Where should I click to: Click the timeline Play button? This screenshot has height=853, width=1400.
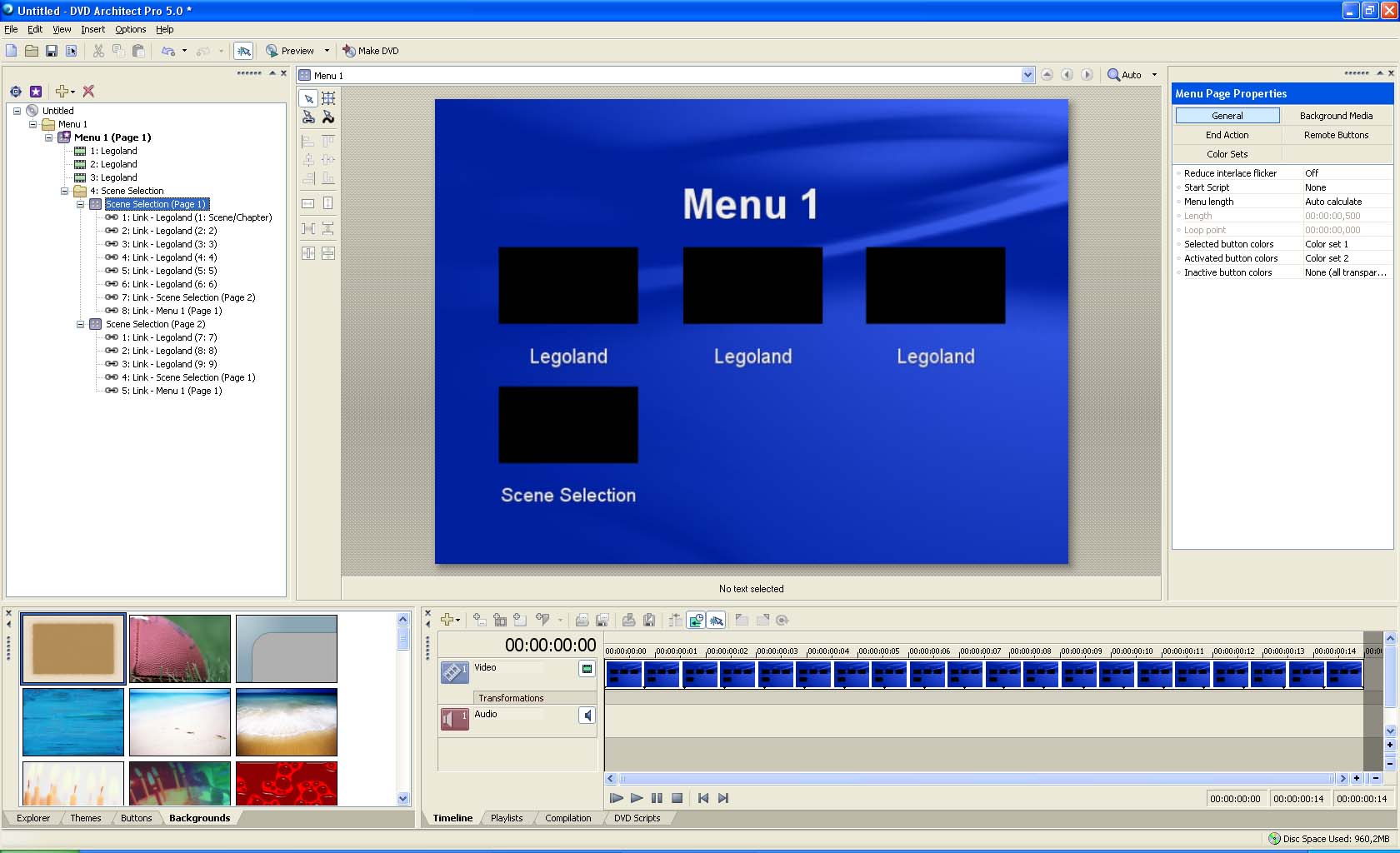click(637, 798)
